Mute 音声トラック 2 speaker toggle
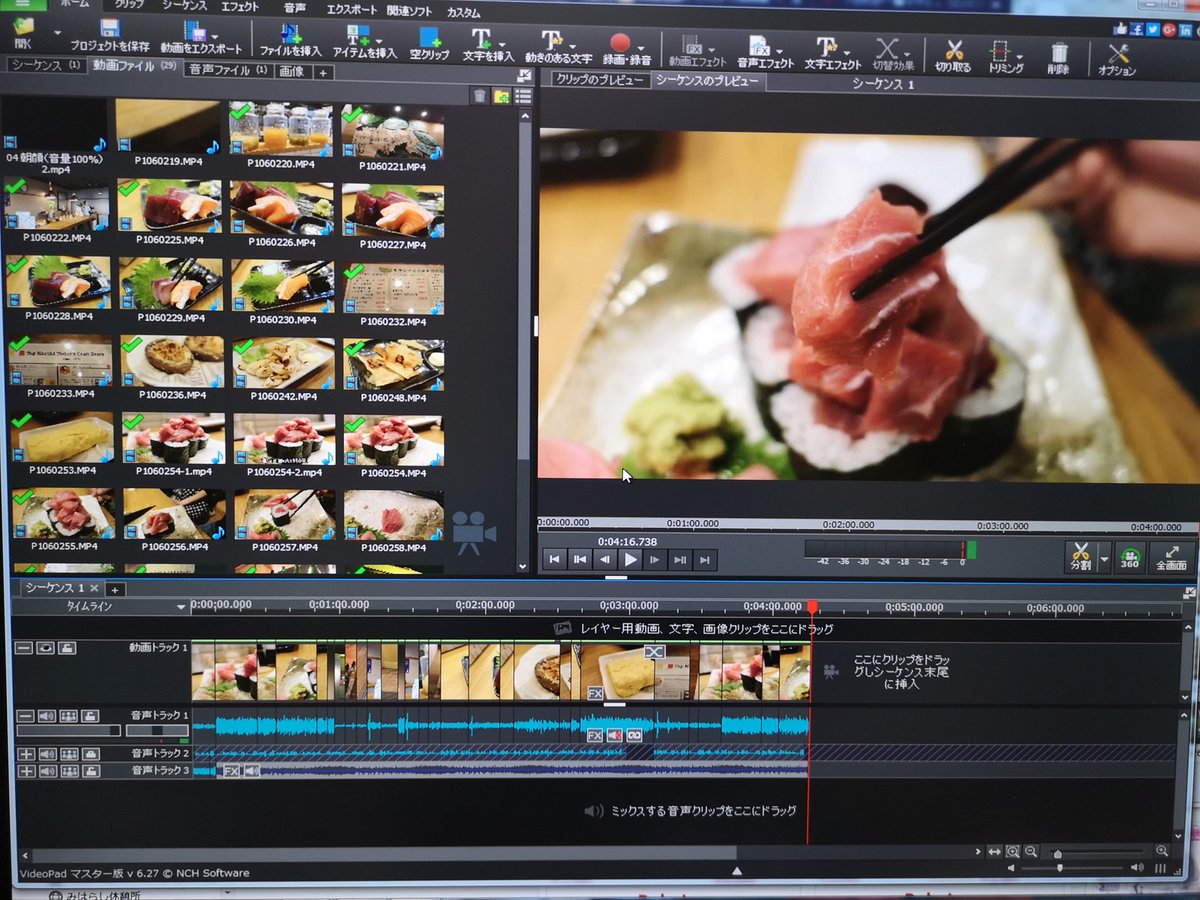 pos(47,753)
